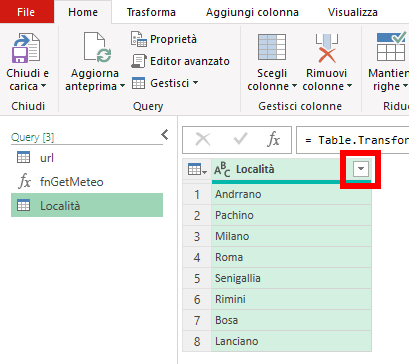The image size is (409, 364).
Task: Select the url query
Action: click(87, 158)
